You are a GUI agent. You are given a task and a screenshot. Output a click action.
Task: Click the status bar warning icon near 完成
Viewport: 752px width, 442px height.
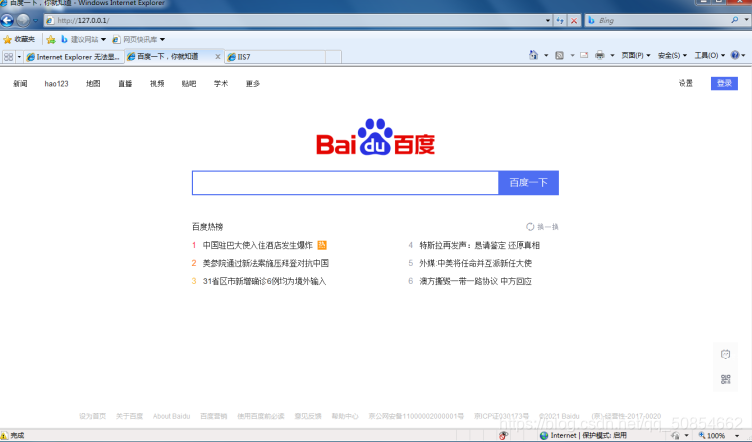(4, 435)
